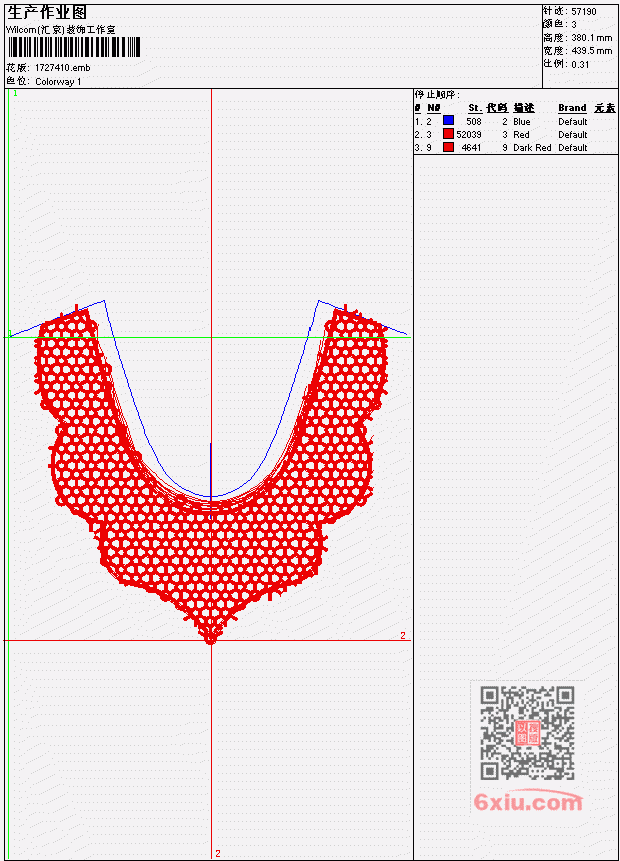Screen dimensions: 620x861
Task: Click 'Default' brand in the Dark Red row
Action: coord(573,148)
